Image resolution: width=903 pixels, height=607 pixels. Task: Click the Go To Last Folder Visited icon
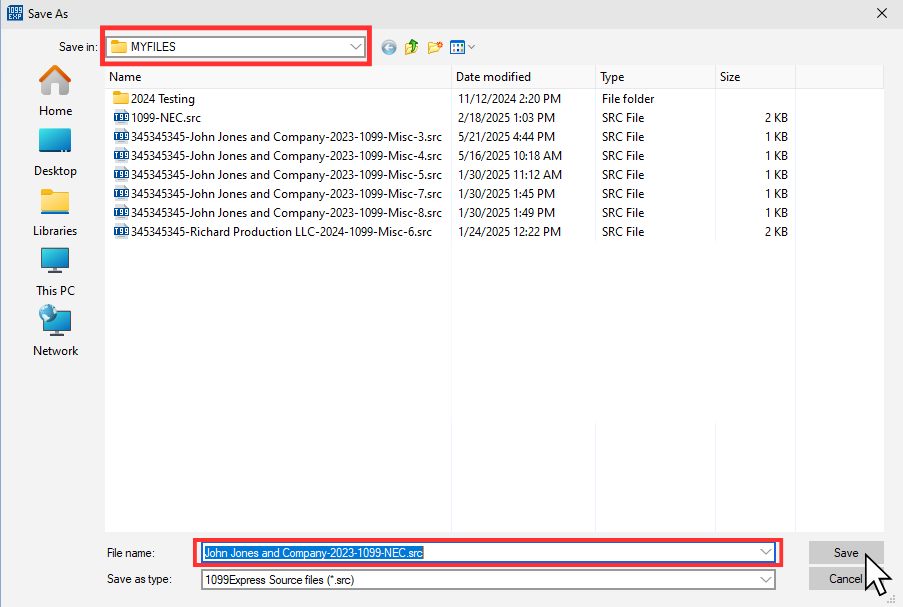pyautogui.click(x=389, y=46)
